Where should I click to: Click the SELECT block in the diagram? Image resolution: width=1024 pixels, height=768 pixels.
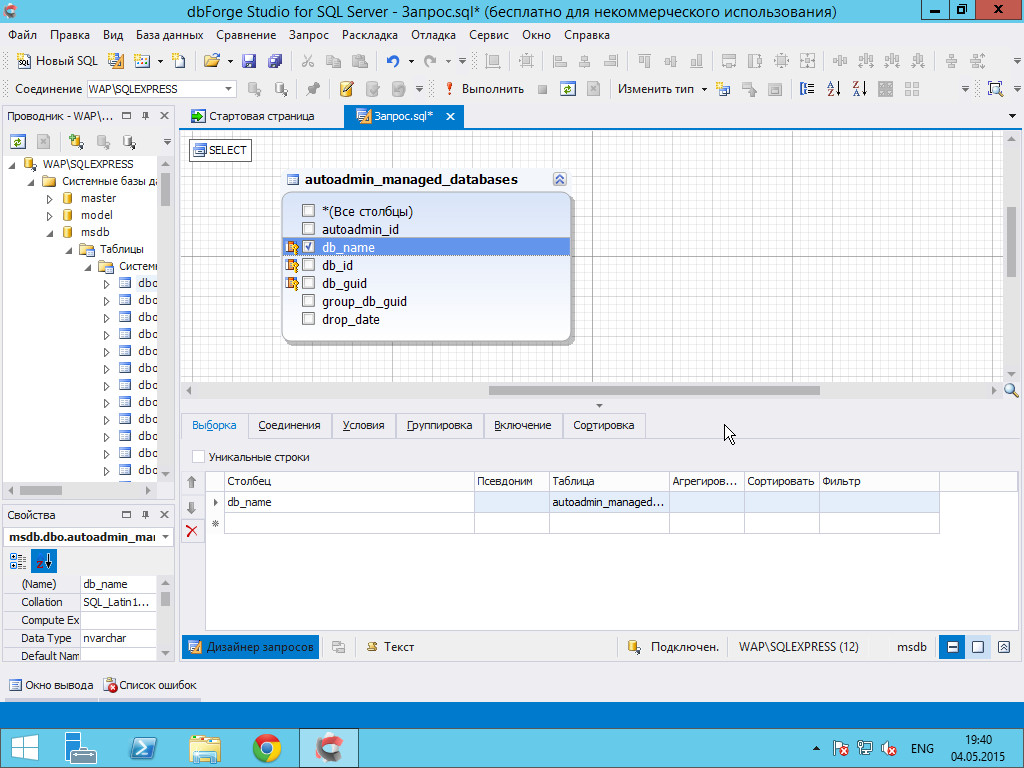coord(220,150)
